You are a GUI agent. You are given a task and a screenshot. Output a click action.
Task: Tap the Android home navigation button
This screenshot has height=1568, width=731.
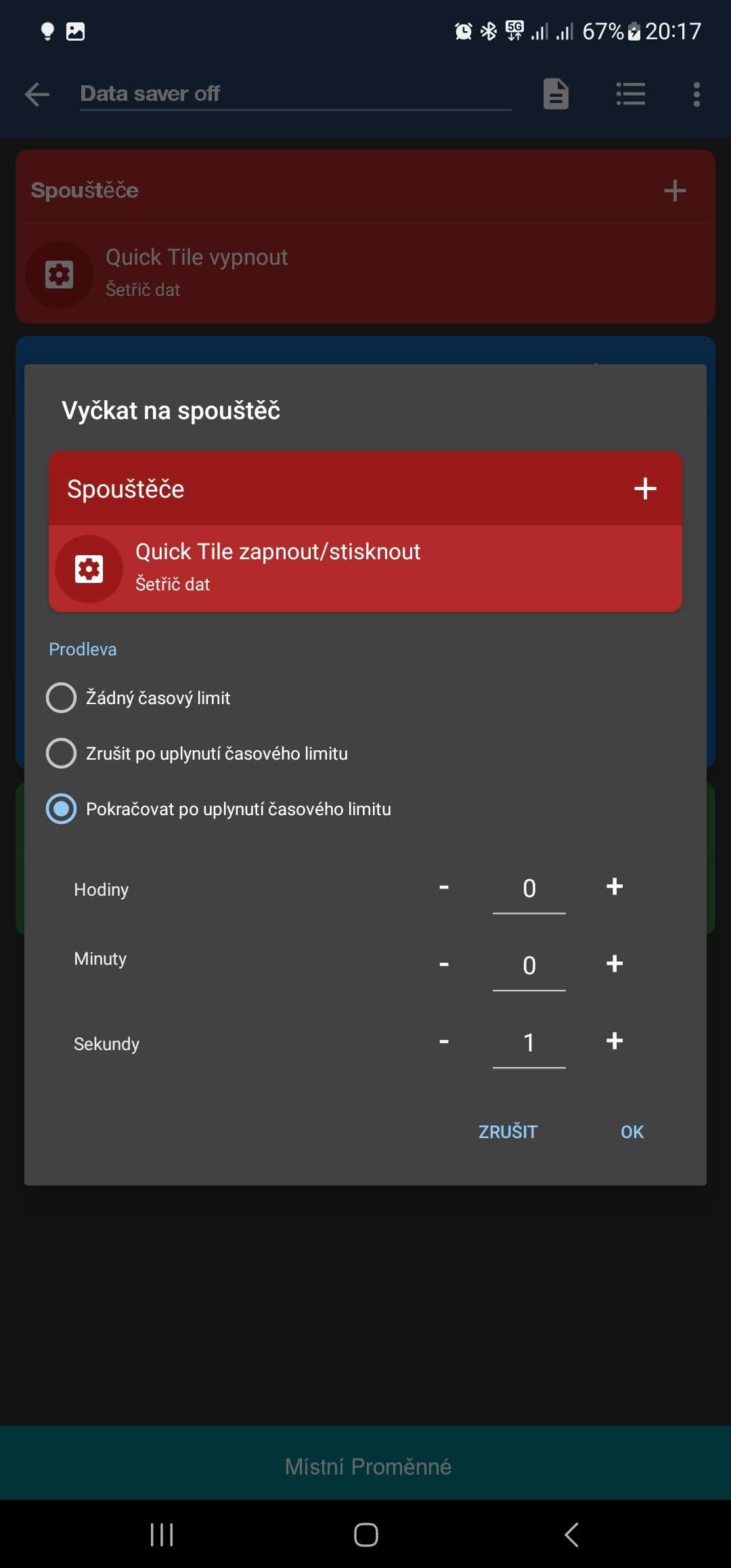point(366,1534)
